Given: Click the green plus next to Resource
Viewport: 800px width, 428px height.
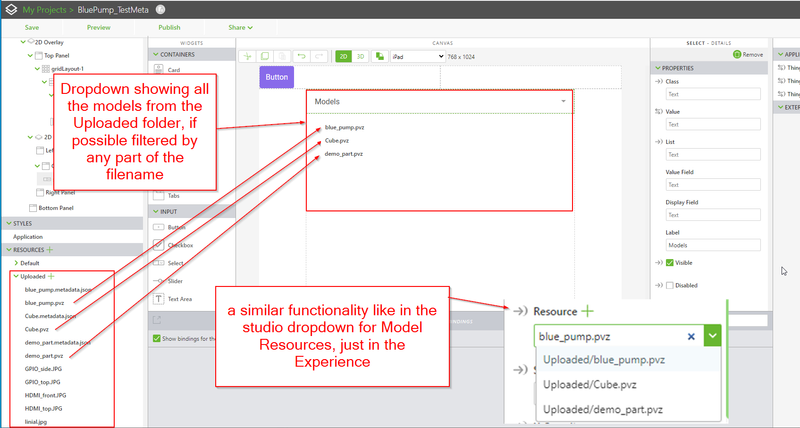Looking at the screenshot, I should (589, 312).
